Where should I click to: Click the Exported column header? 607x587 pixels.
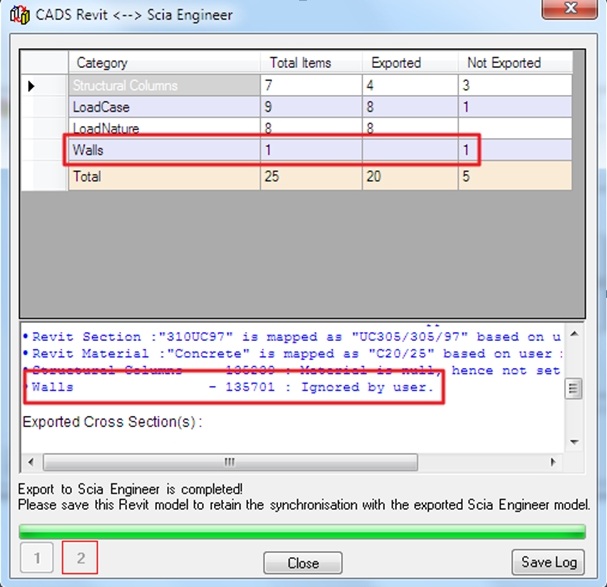tap(410, 62)
